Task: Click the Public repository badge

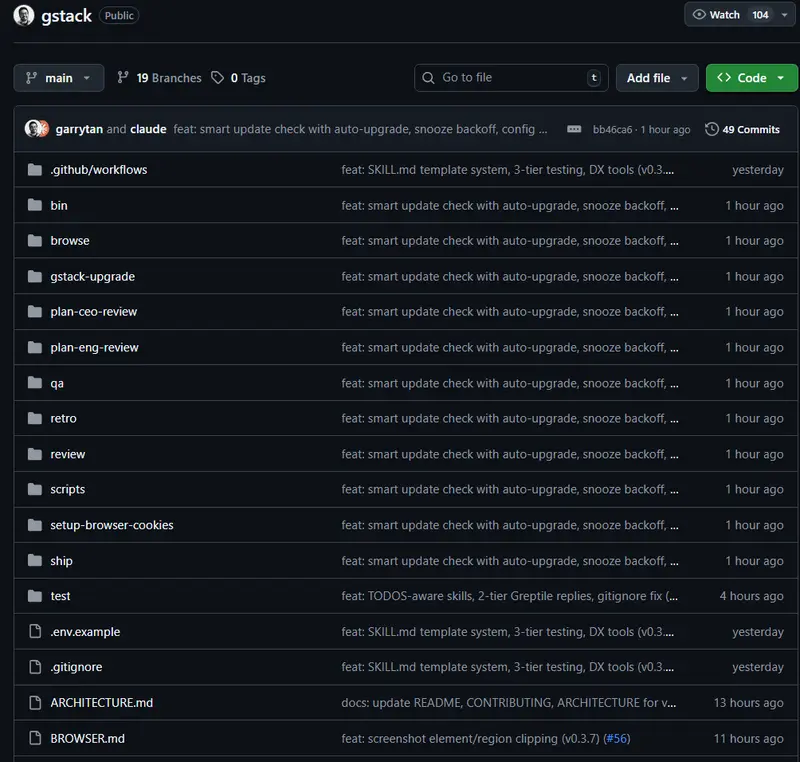Action: (119, 15)
